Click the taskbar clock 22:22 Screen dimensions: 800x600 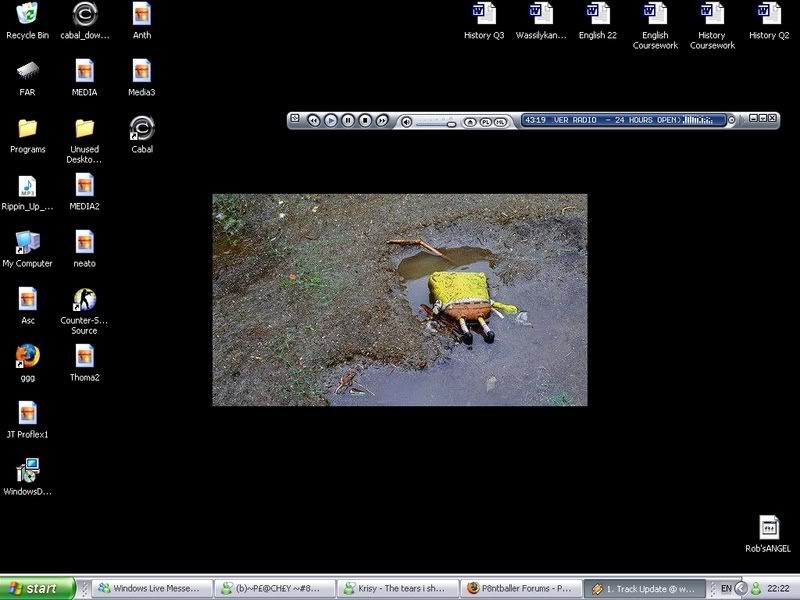pyautogui.click(x=778, y=589)
